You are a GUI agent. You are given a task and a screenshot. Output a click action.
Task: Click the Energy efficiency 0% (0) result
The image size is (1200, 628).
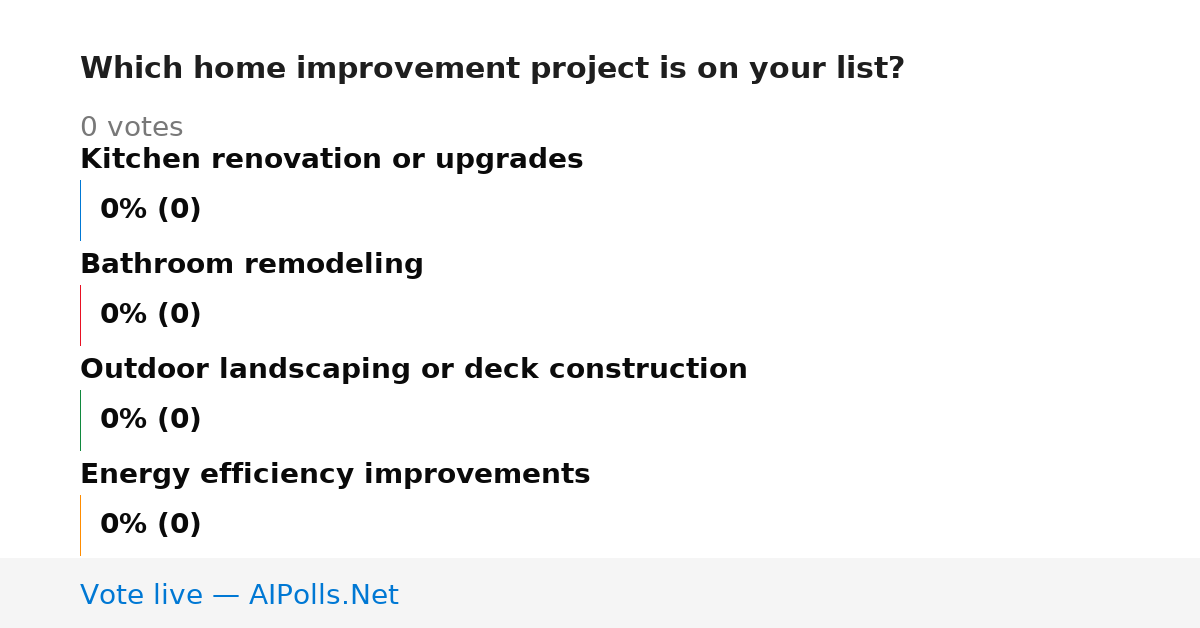pyautogui.click(x=151, y=525)
